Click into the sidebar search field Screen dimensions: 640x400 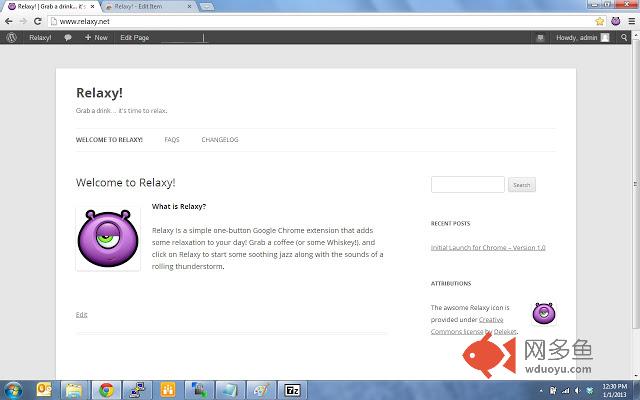click(x=468, y=184)
